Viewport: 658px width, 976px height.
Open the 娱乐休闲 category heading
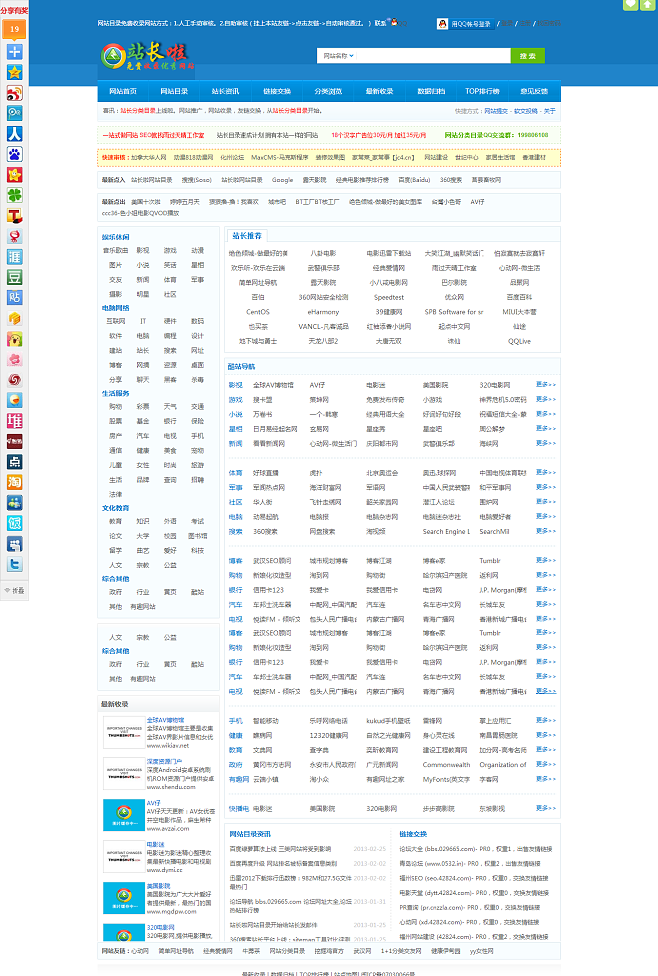[x=116, y=237]
